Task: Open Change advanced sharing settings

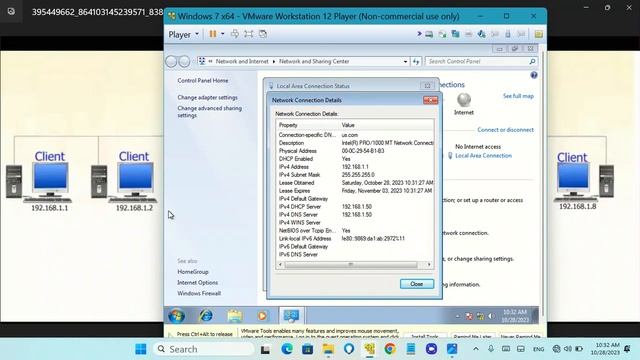Action: point(209,111)
